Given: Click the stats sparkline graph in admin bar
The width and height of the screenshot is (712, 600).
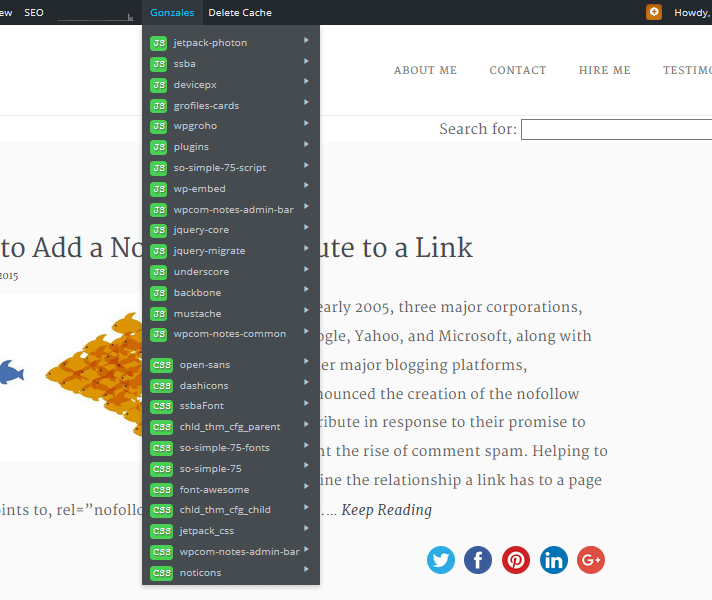Looking at the screenshot, I should pos(96,17).
